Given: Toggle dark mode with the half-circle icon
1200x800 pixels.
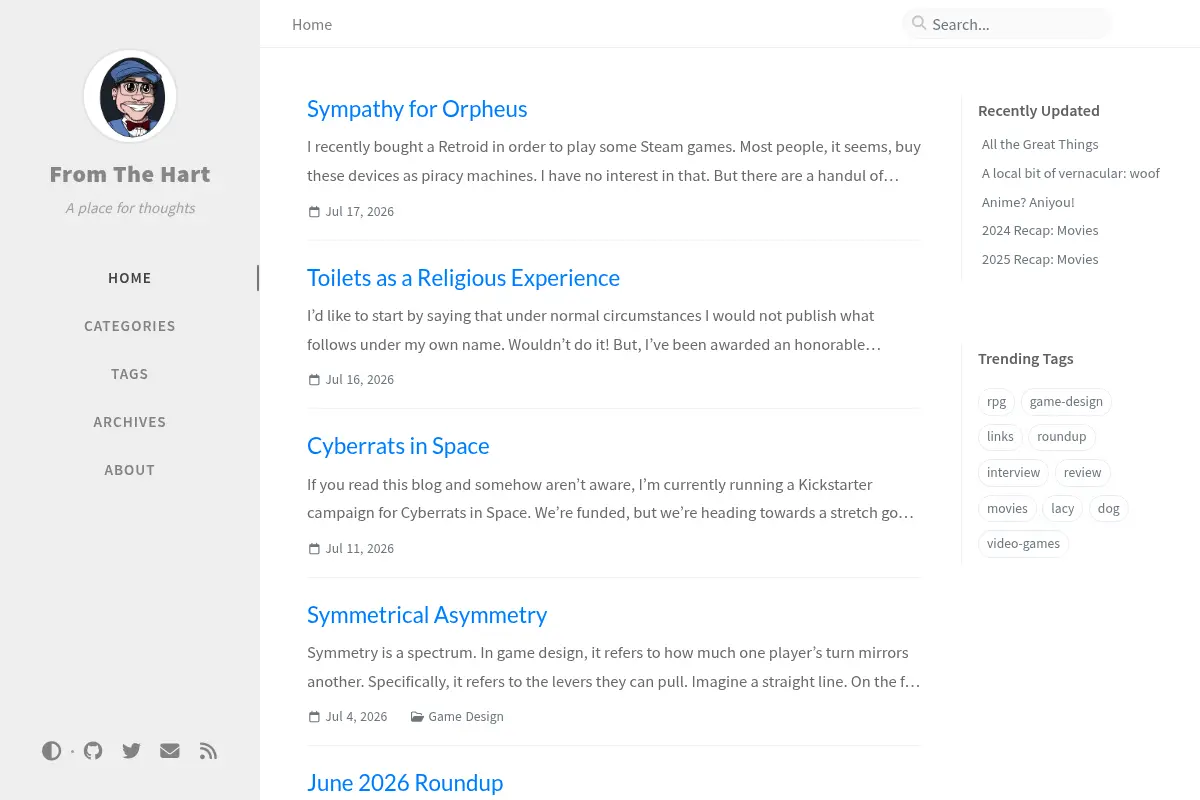Looking at the screenshot, I should (52, 751).
